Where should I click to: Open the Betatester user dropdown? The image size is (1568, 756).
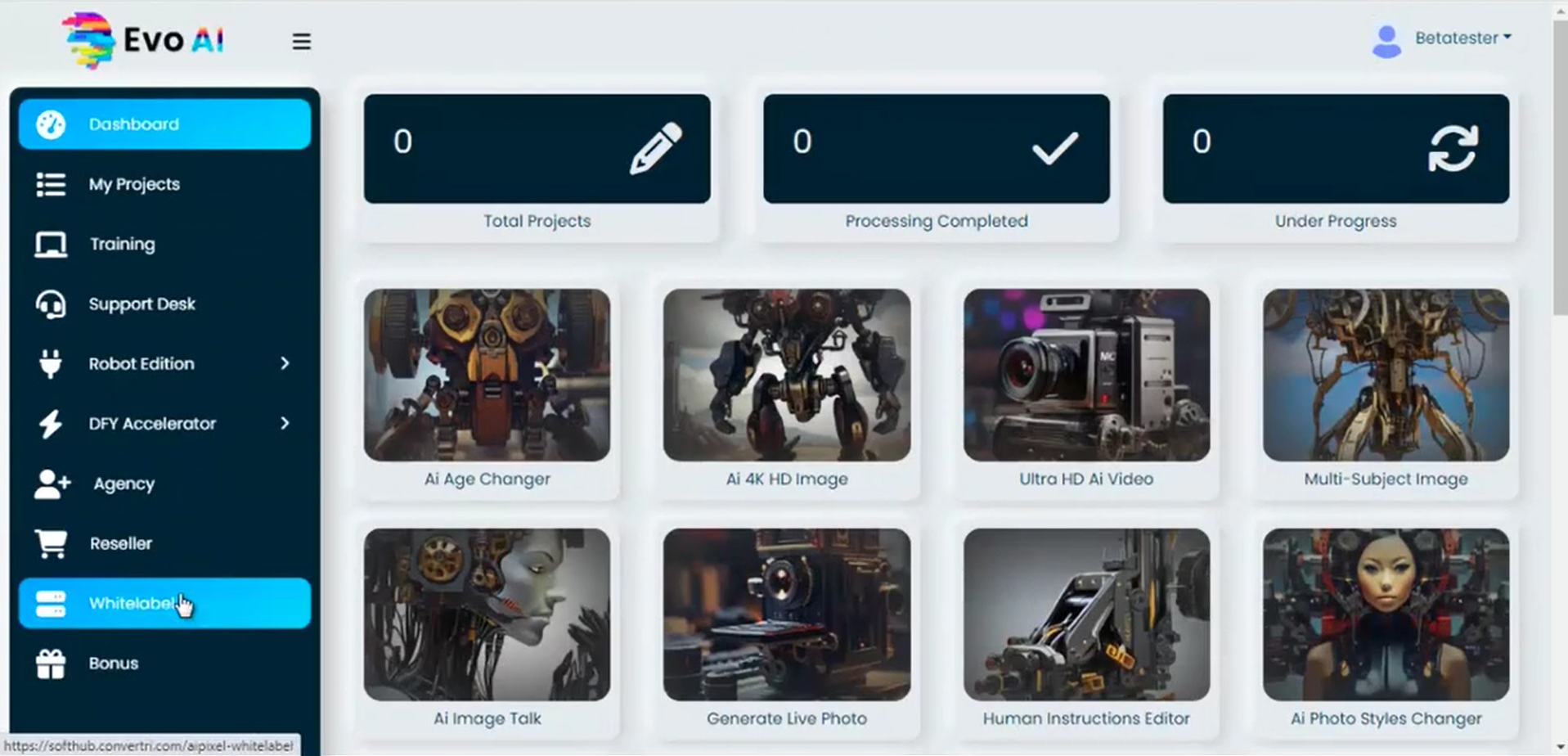[x=1441, y=39]
